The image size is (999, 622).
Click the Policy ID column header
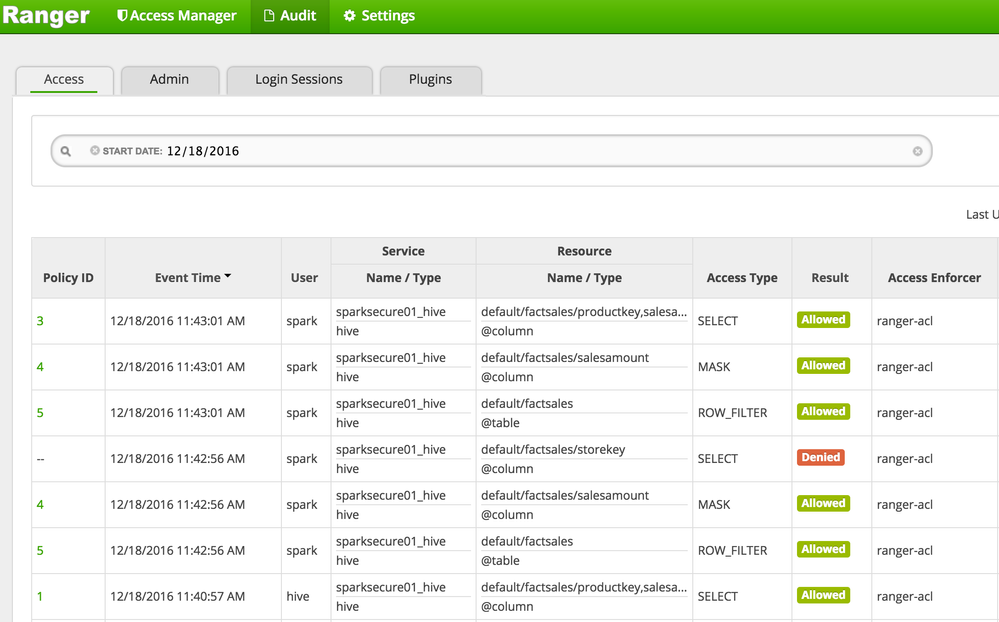point(68,277)
